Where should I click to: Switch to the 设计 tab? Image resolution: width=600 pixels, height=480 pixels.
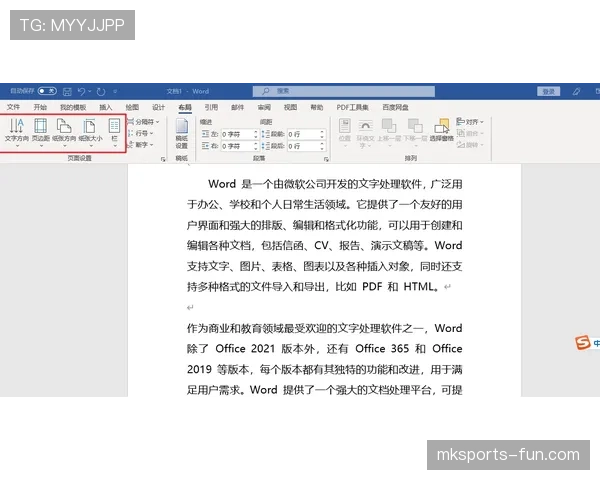tap(158, 107)
